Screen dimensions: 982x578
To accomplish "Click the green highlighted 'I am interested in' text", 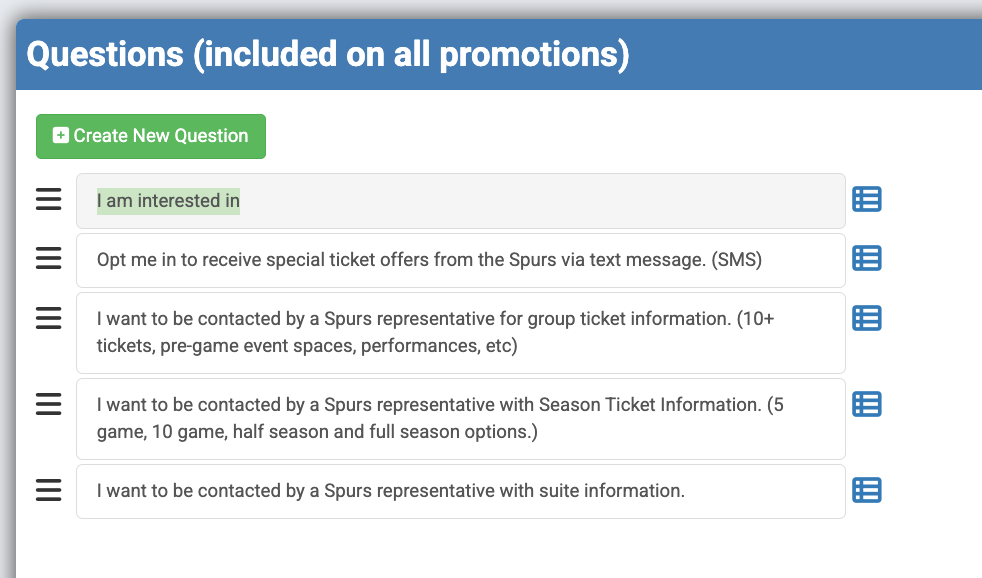I will click(x=168, y=201).
